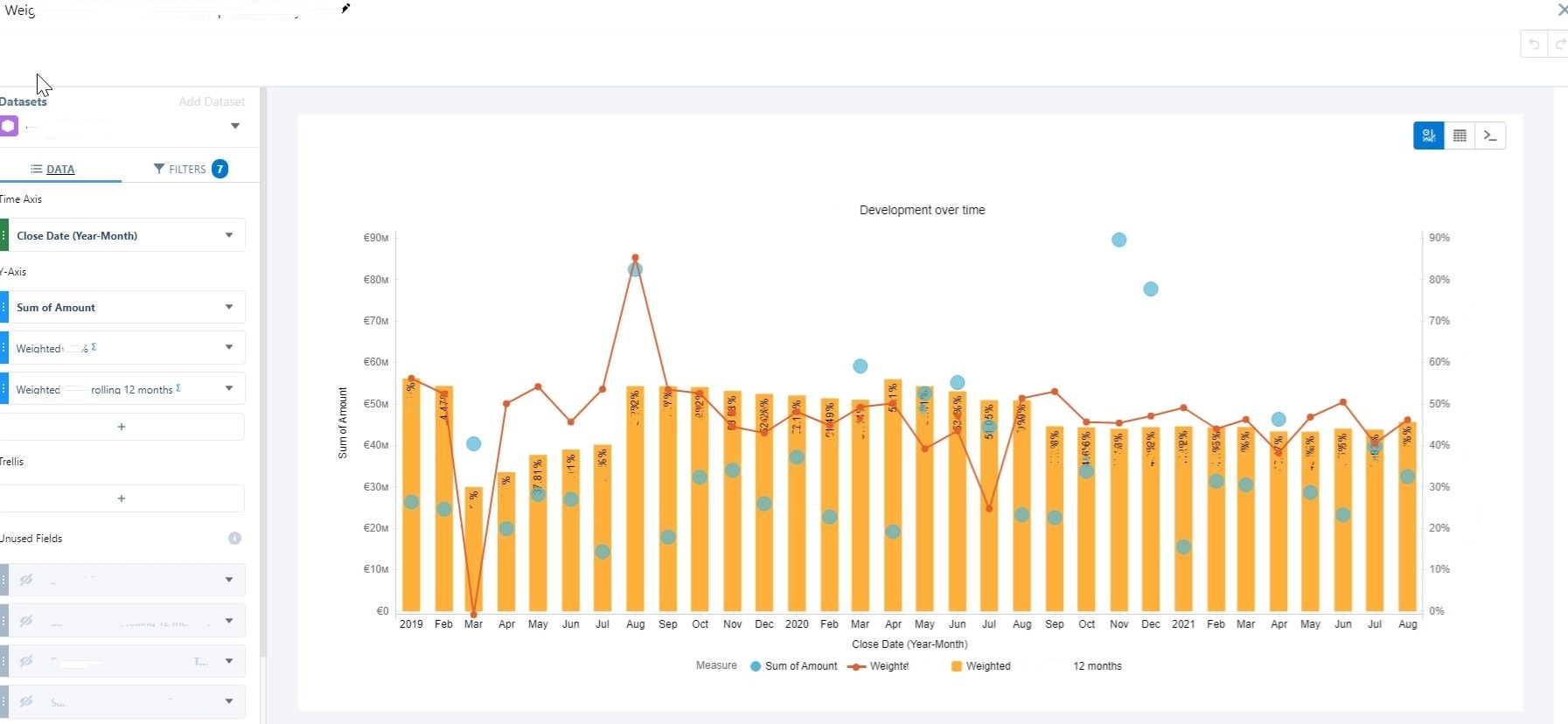
Task: Click the 'Development over time' chart title
Action: (922, 210)
